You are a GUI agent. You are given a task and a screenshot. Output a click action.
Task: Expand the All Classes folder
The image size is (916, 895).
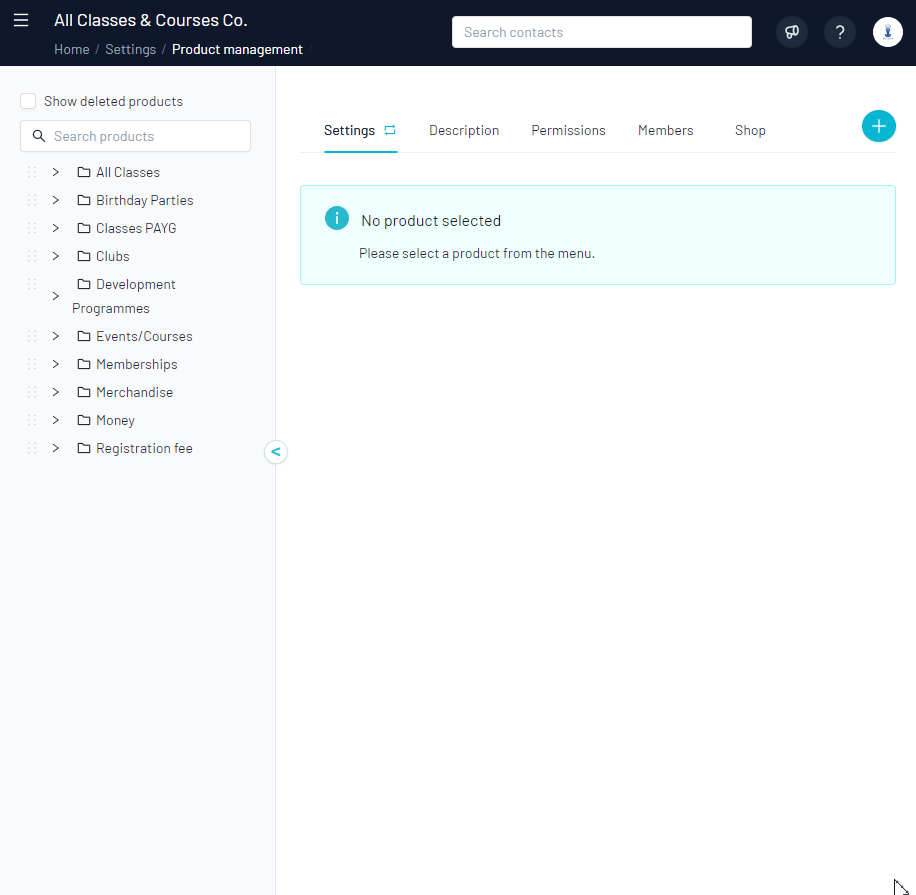(x=56, y=172)
